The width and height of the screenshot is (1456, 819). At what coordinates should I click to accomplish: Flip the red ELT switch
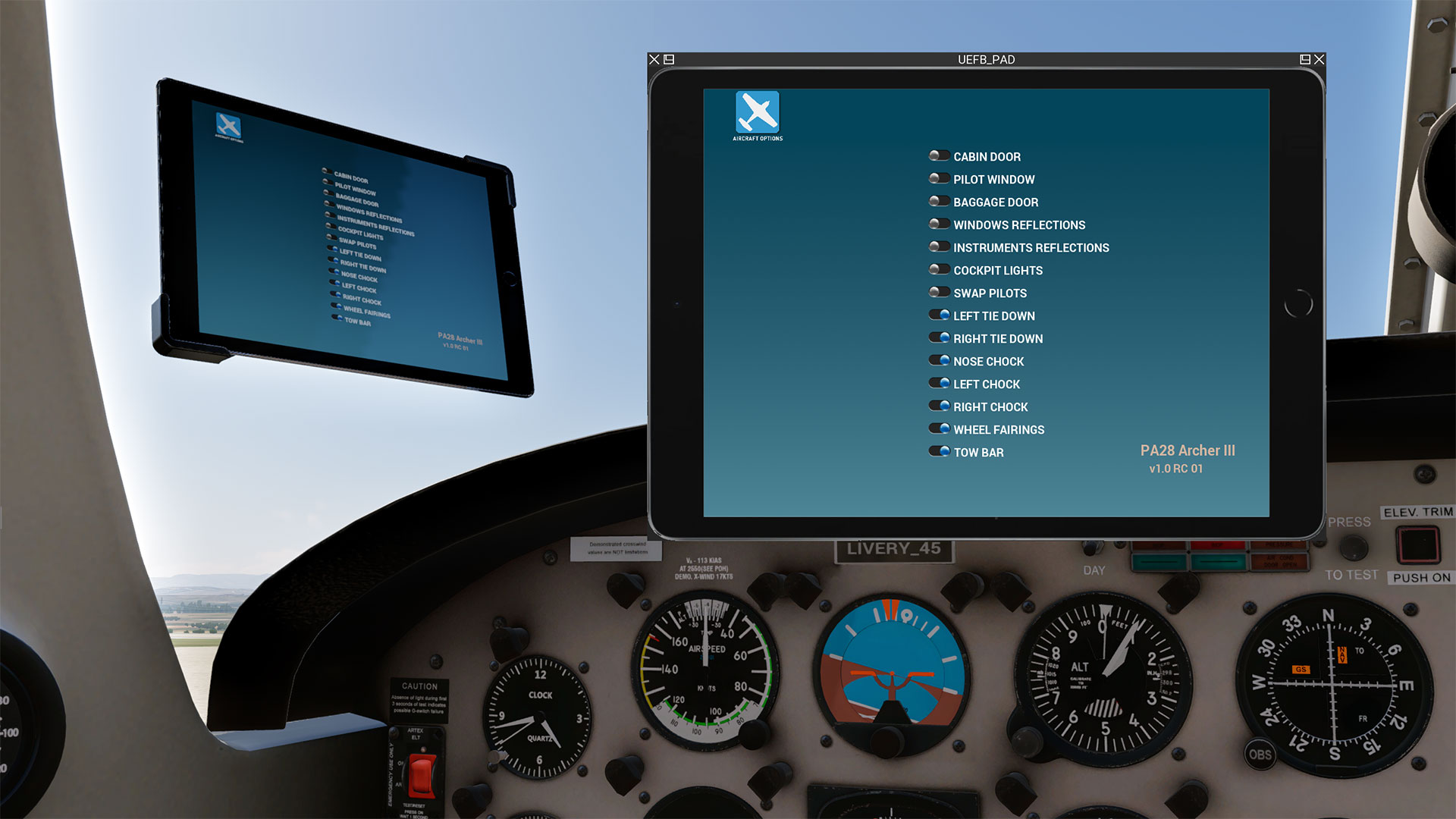(422, 775)
